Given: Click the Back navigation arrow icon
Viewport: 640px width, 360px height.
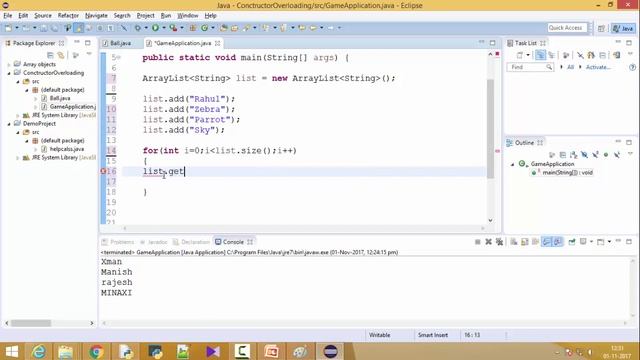Looking at the screenshot, I should [x=313, y=28].
